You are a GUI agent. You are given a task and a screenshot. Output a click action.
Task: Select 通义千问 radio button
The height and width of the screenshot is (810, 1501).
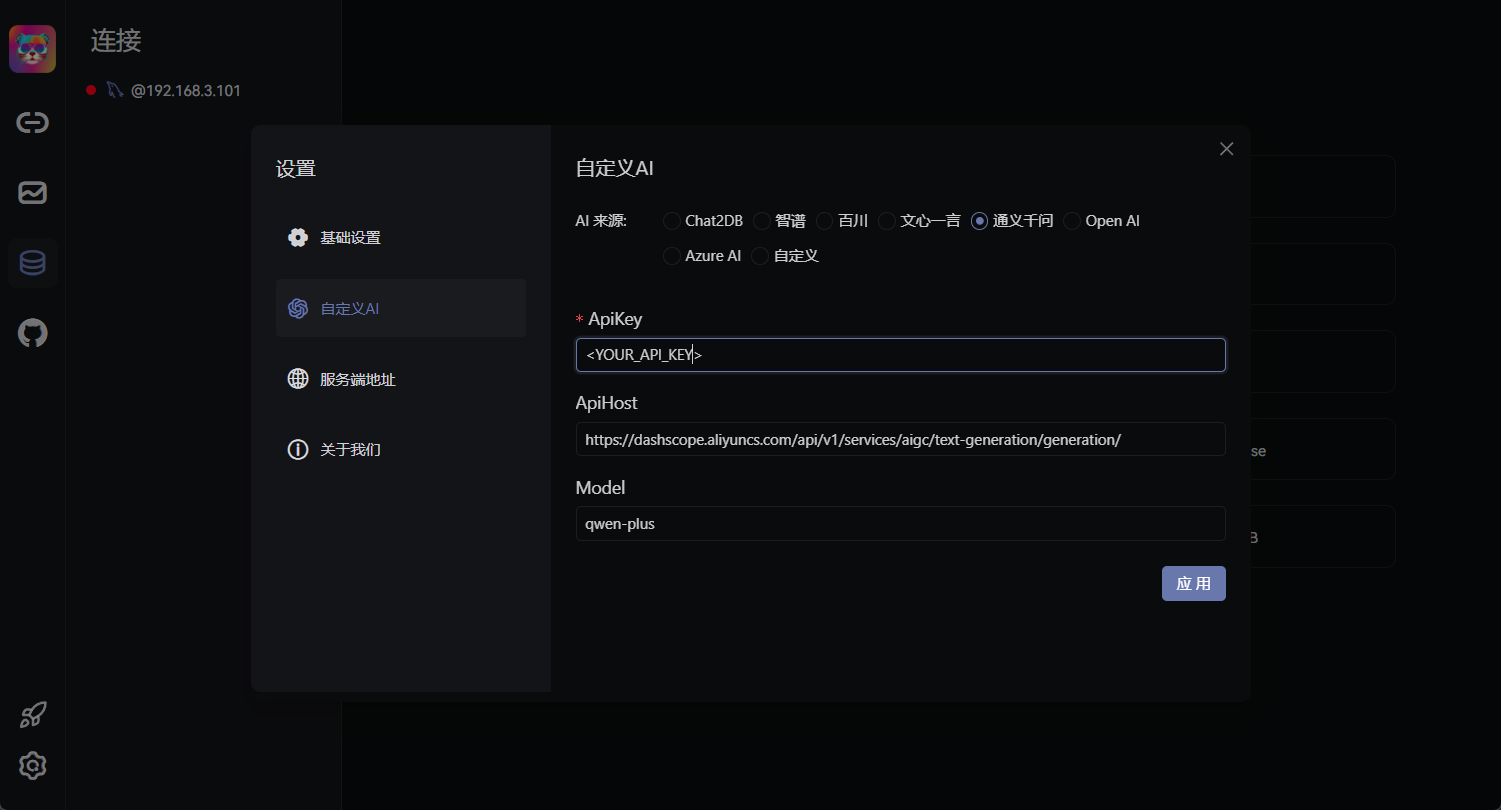click(x=979, y=221)
